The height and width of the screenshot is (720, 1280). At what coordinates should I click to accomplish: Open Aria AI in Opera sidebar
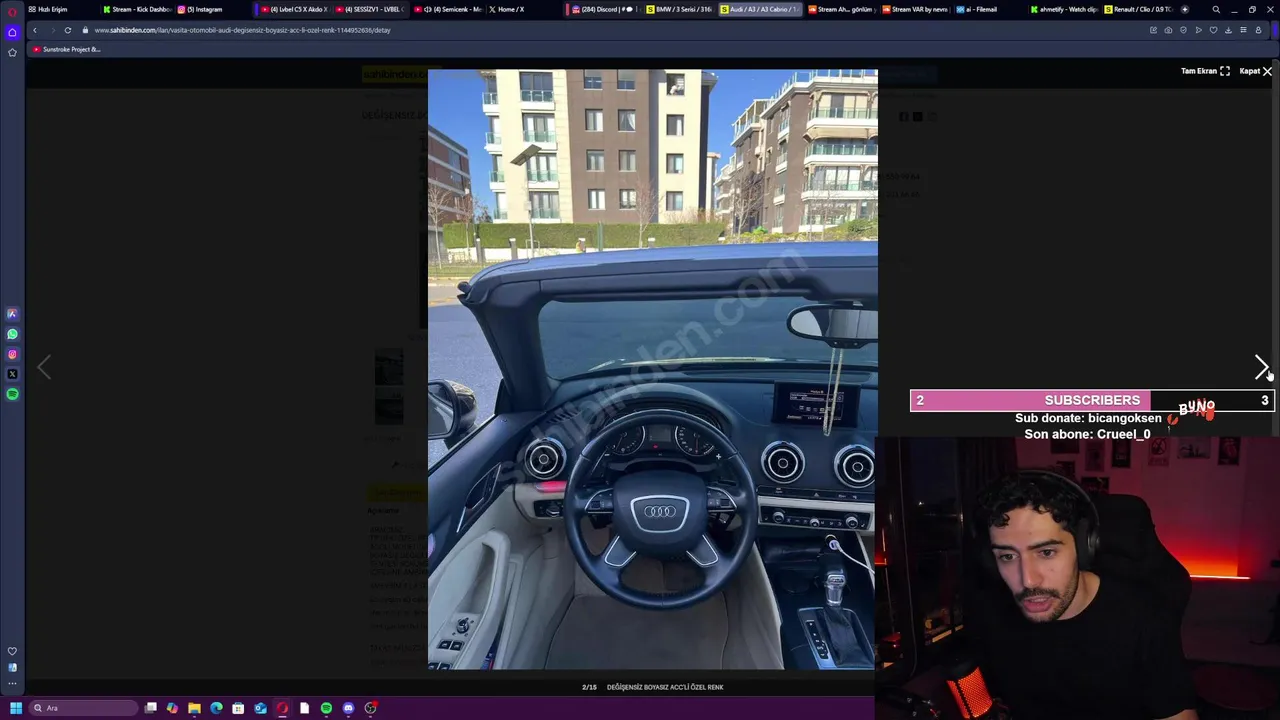[12, 314]
